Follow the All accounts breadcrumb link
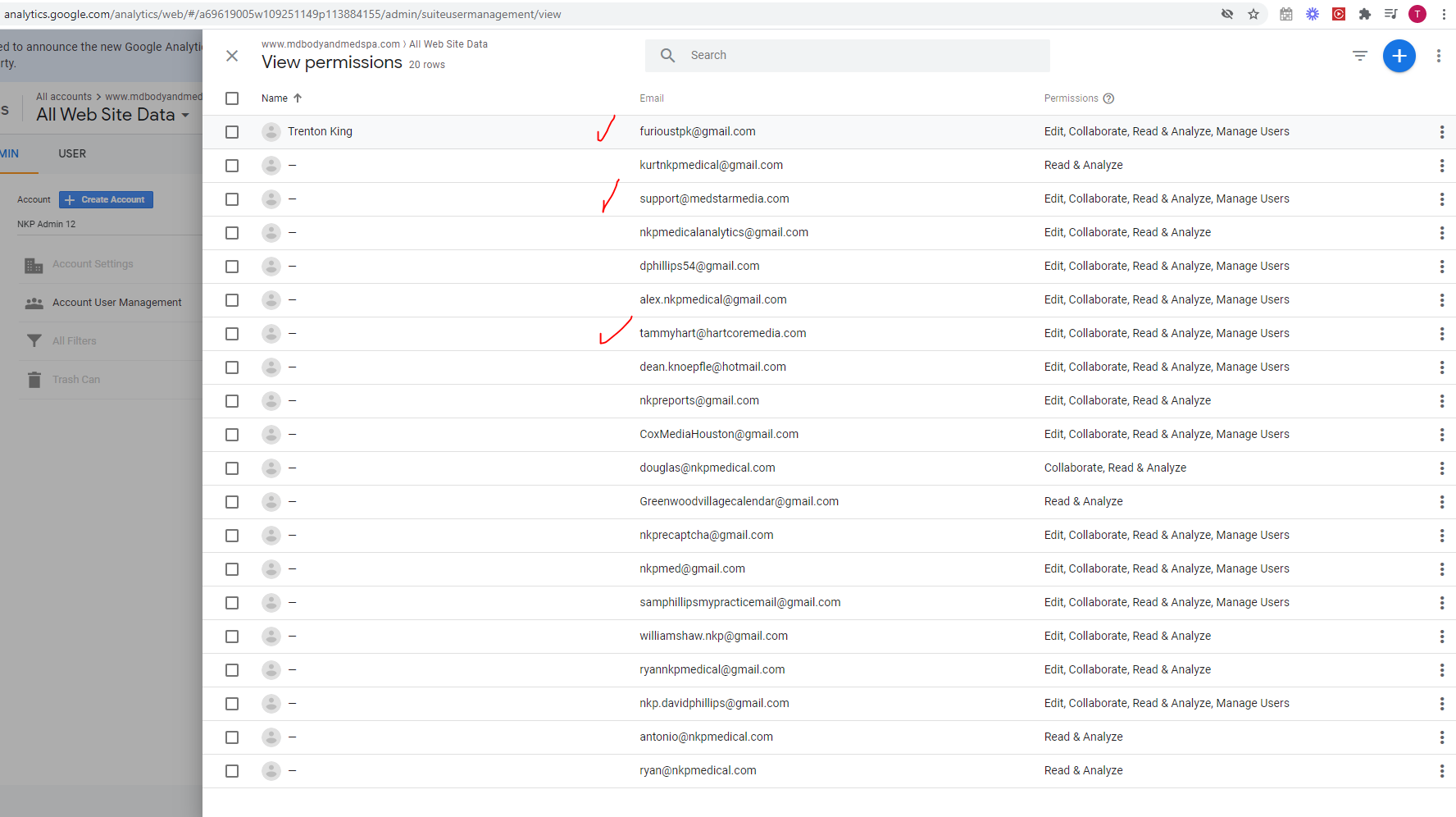The image size is (1456, 817). click(64, 97)
